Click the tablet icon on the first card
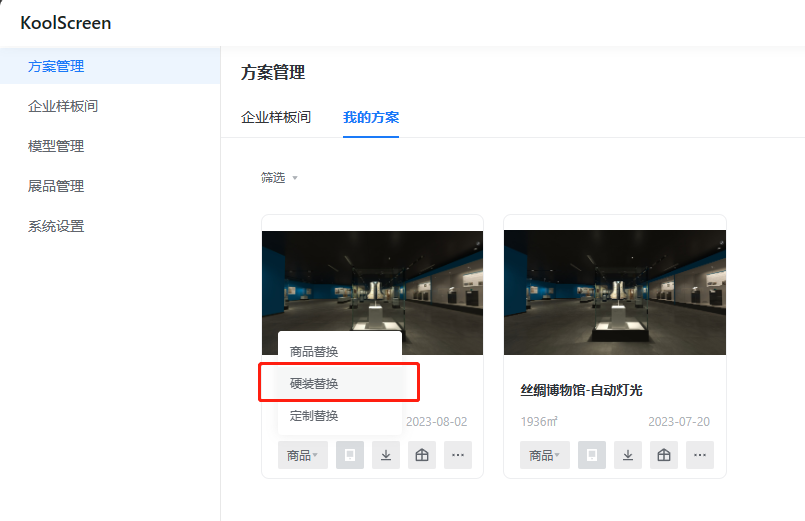Viewport: 805px width, 521px height. [350, 455]
